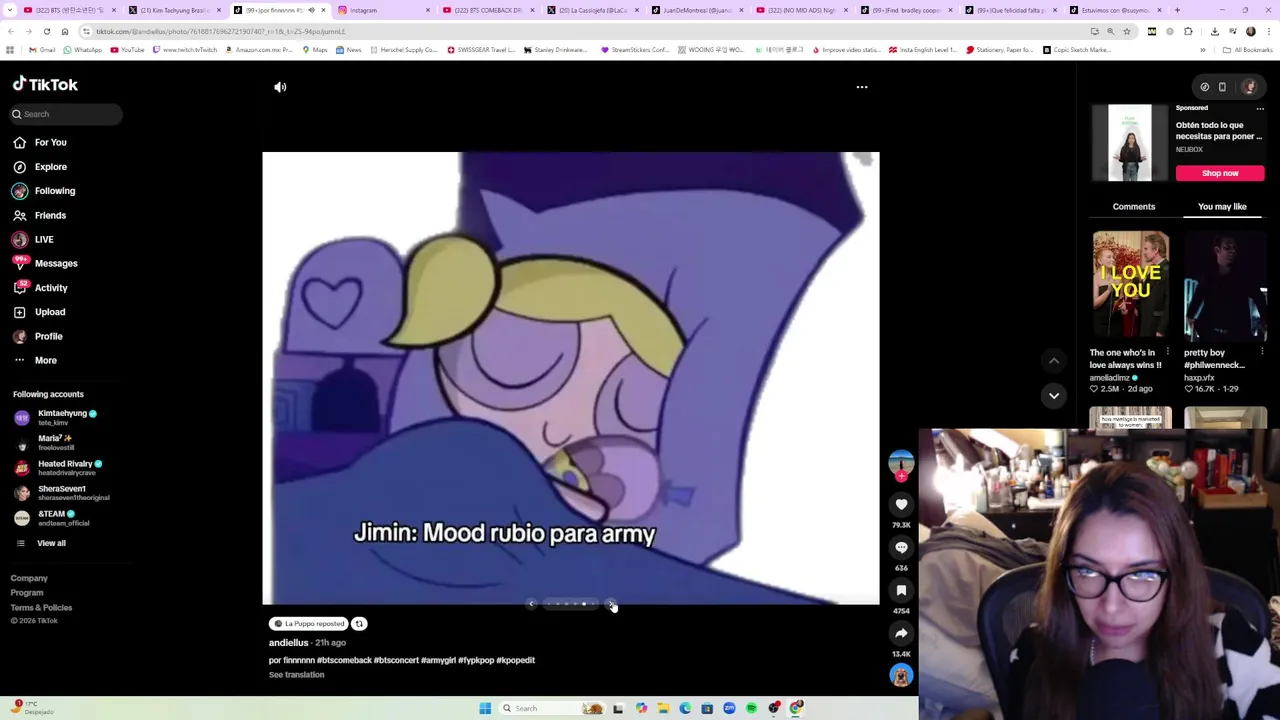
Task: Show the previous photo in the carousel
Action: pos(532,604)
